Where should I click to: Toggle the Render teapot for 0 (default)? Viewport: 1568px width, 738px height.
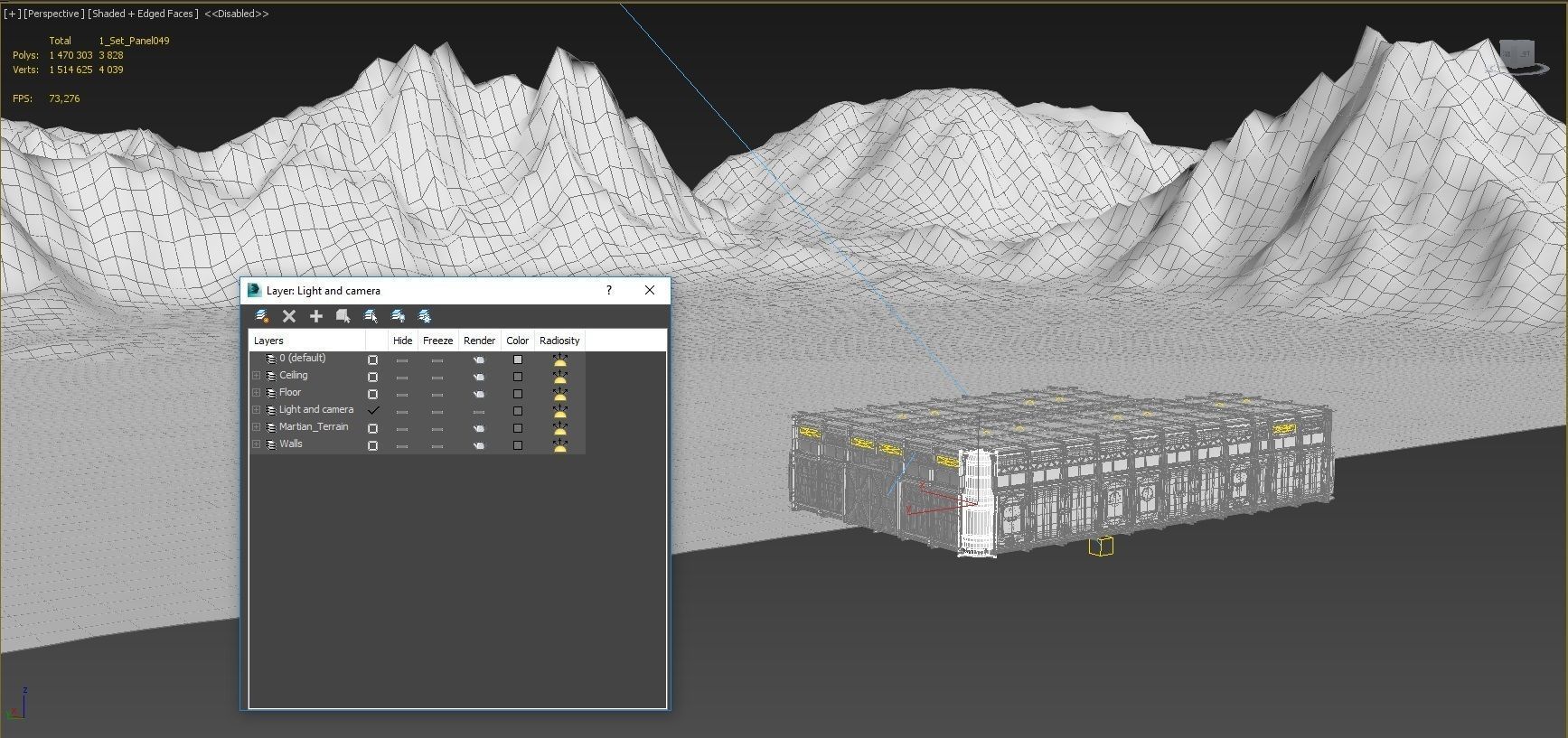(479, 360)
